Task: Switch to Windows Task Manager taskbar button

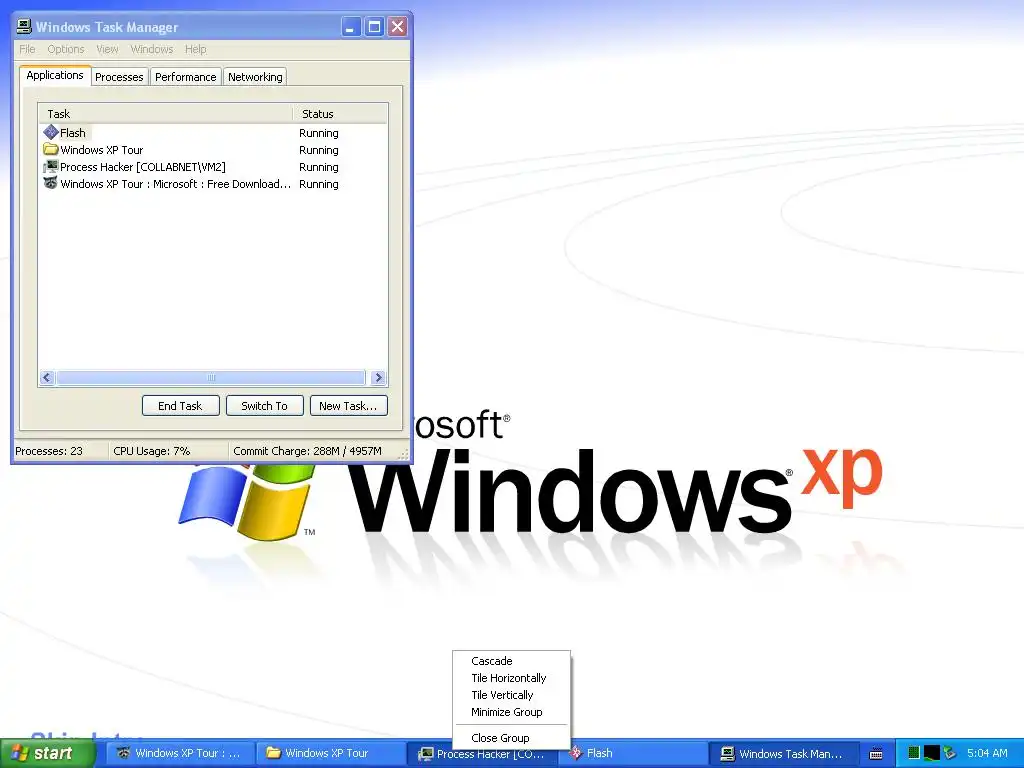Action: [x=782, y=754]
